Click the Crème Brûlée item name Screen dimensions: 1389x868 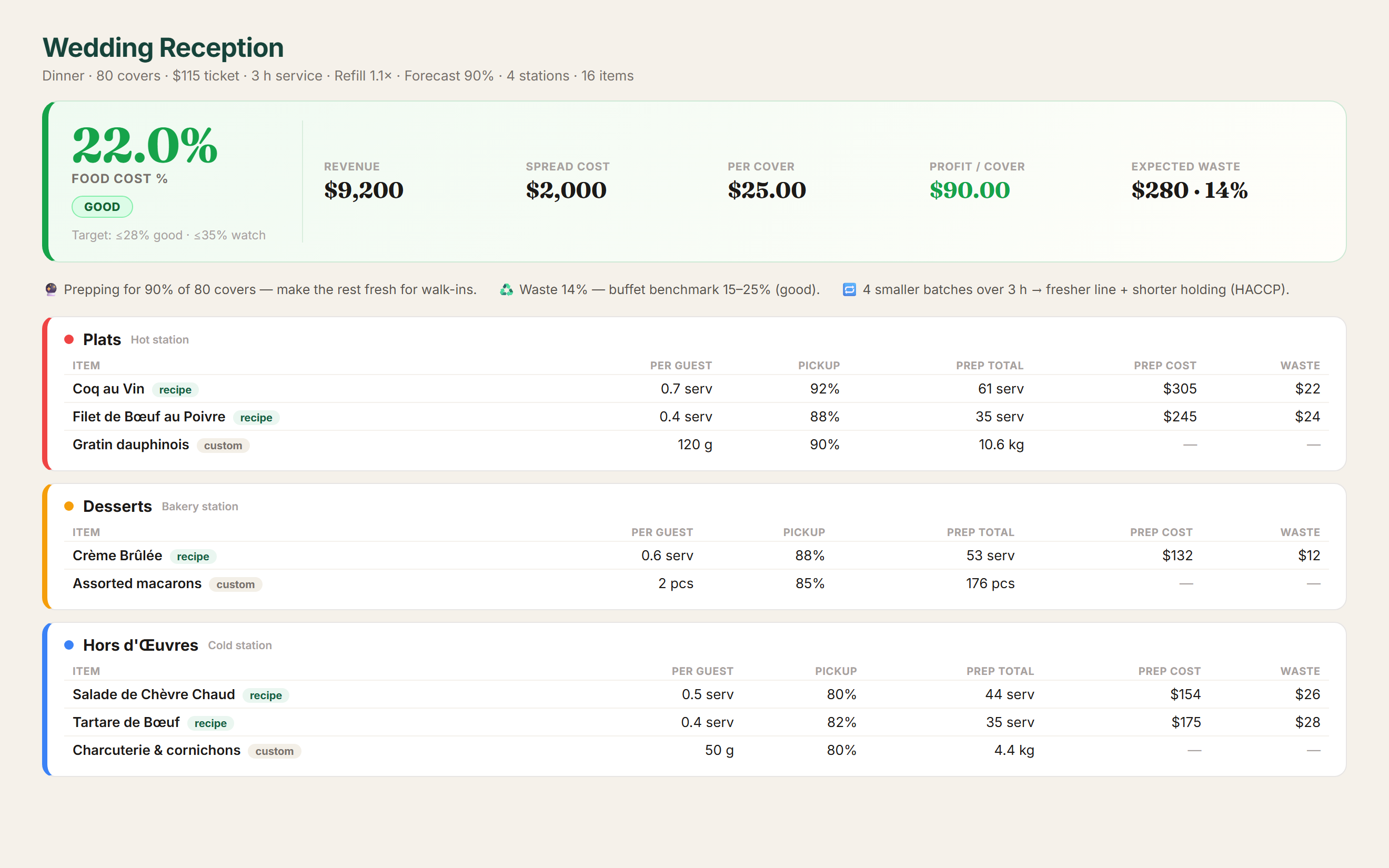click(x=117, y=555)
